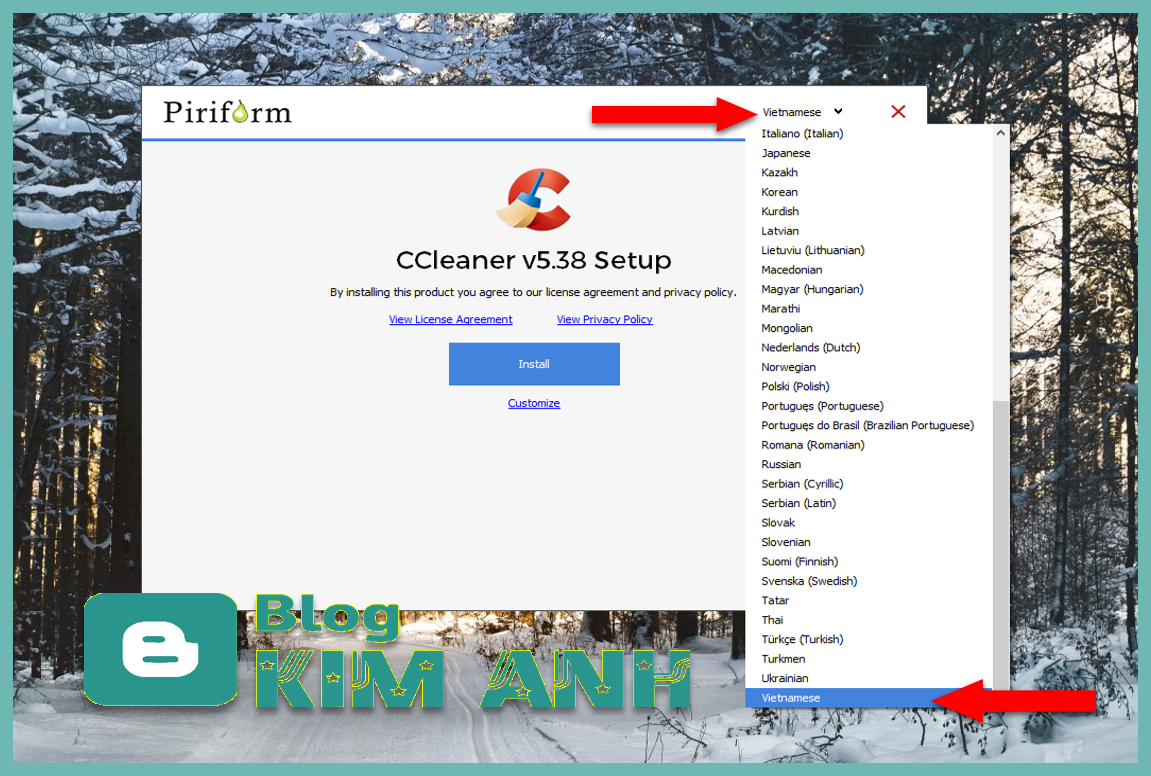Viewport: 1151px width, 776px height.
Task: Click the CCleaner brush logo
Action: click(534, 199)
